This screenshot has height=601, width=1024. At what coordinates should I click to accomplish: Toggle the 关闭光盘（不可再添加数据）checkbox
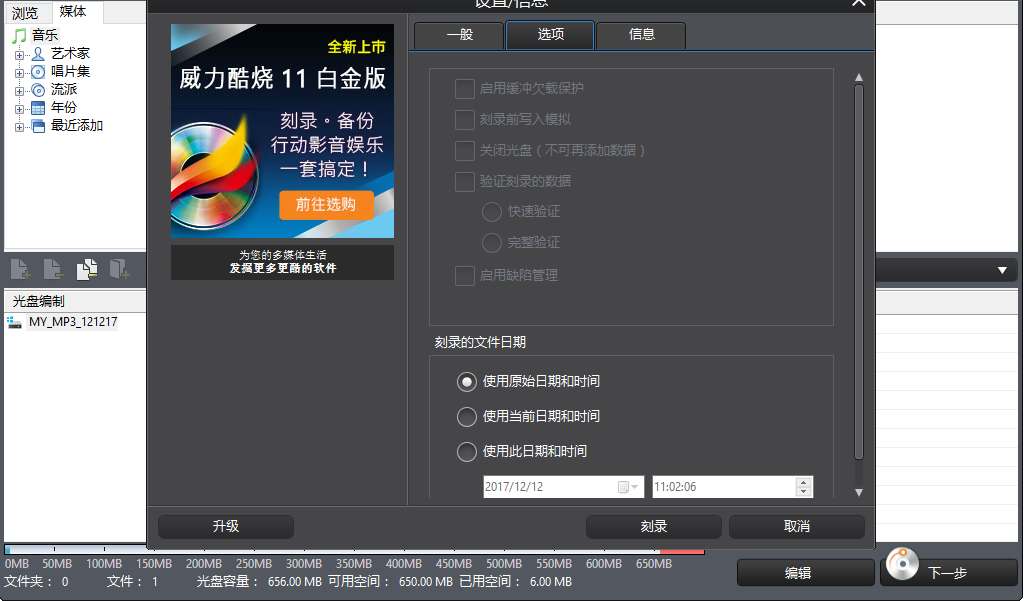point(464,150)
